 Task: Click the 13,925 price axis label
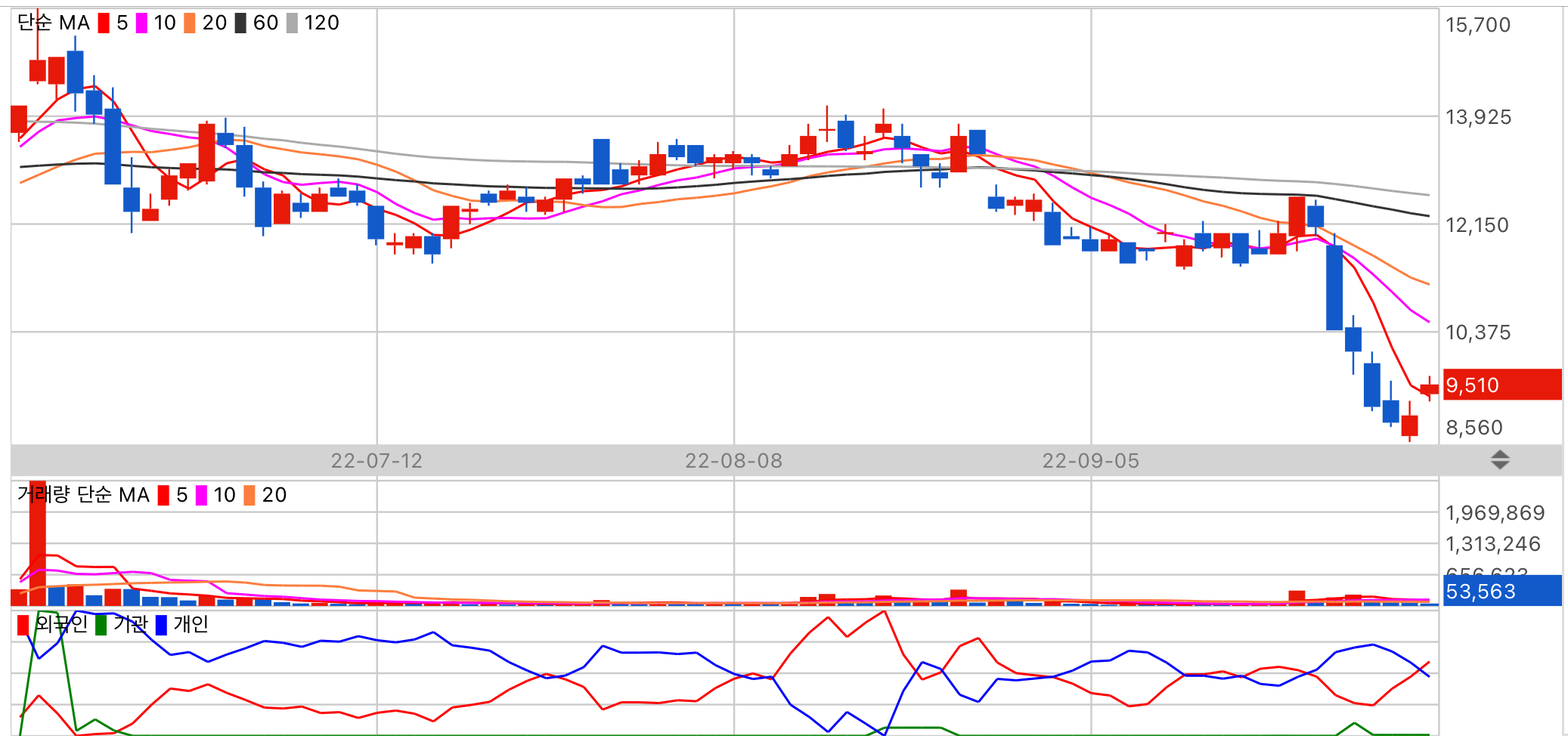tap(1478, 117)
